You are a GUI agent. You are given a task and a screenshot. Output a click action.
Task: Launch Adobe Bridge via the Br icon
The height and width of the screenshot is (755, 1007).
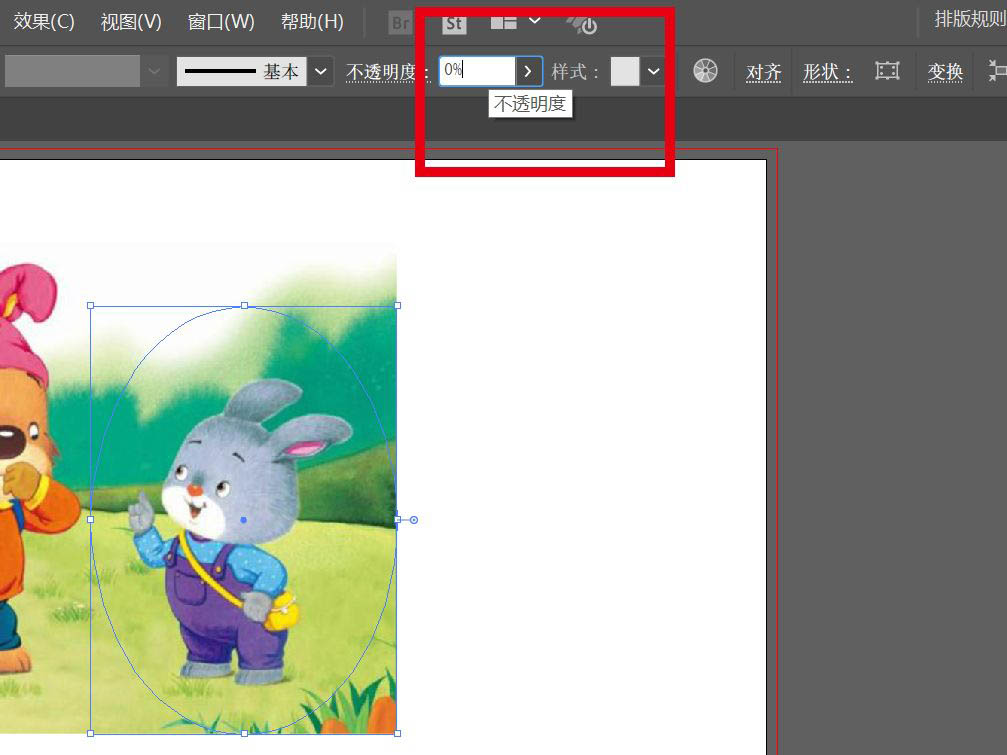pos(400,24)
